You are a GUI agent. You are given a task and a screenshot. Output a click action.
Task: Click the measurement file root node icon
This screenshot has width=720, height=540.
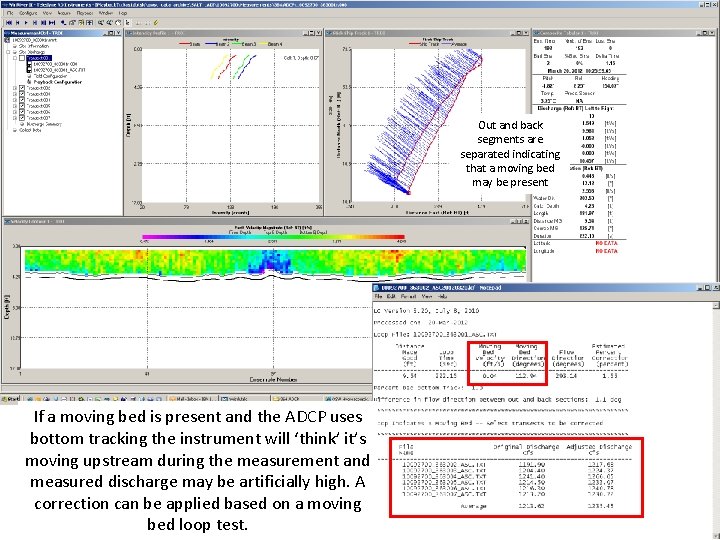(7, 40)
